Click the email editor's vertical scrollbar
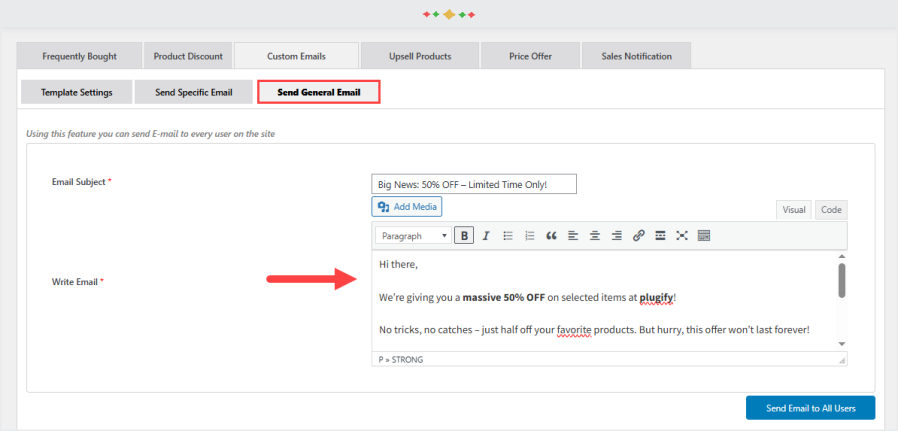 coord(842,280)
